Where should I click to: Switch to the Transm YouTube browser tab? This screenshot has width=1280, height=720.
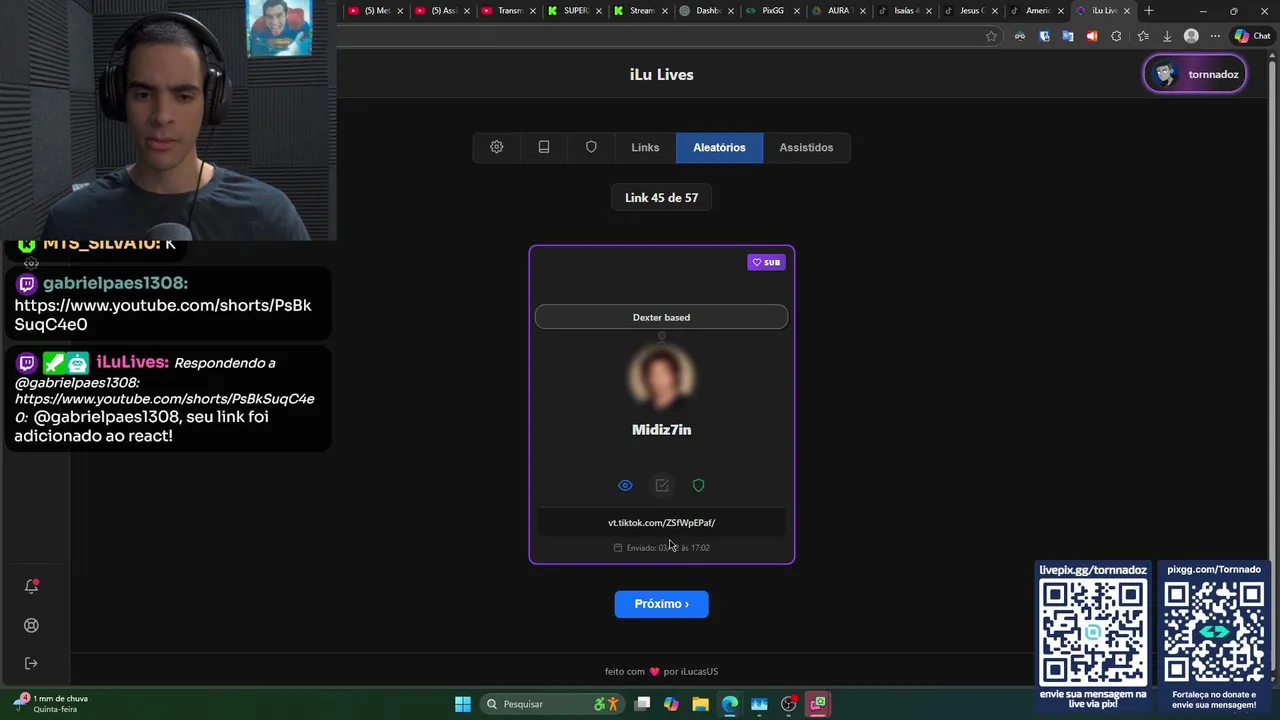[509, 11]
